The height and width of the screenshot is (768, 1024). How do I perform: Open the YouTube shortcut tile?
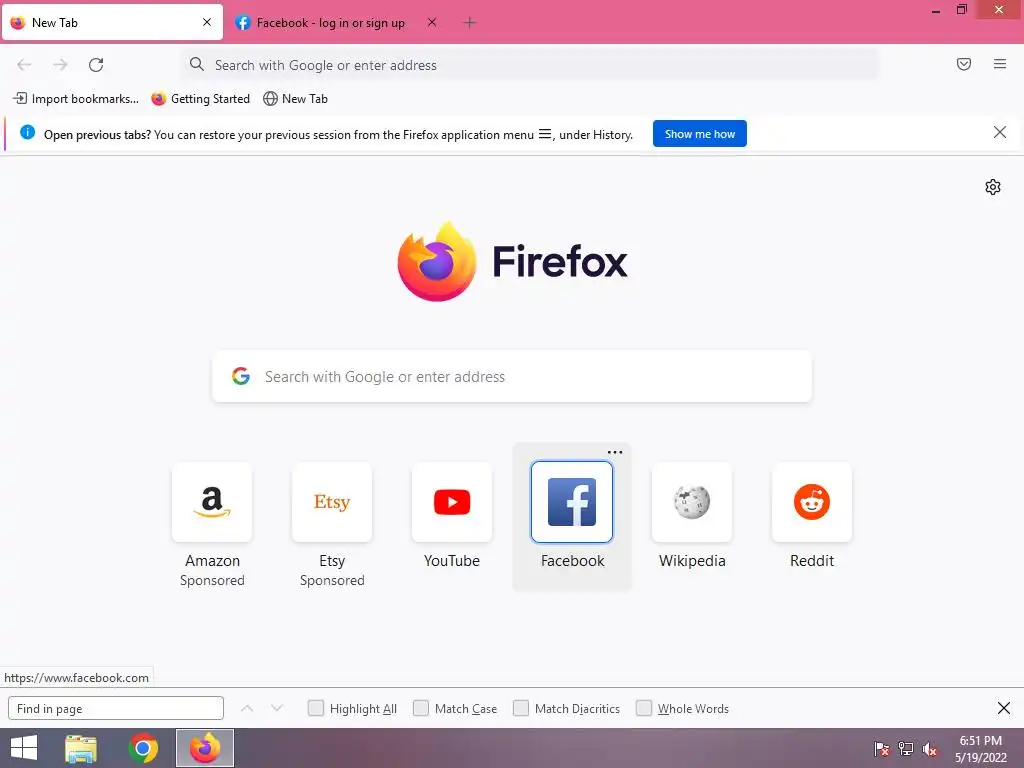452,502
